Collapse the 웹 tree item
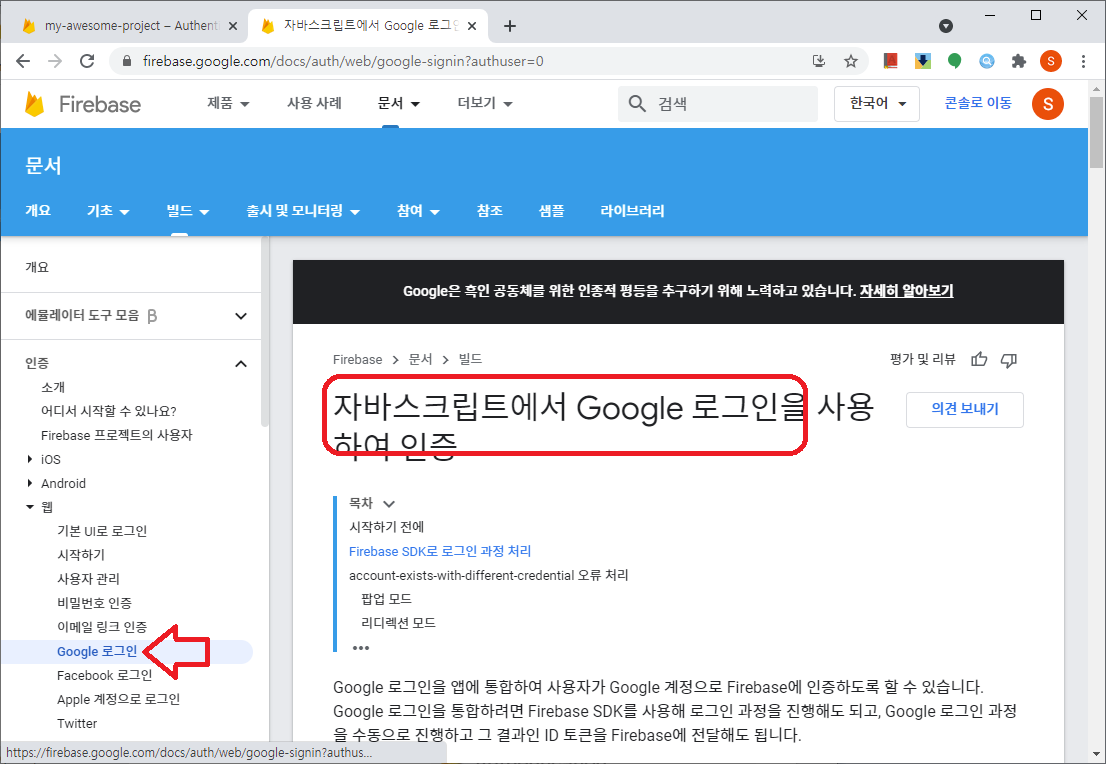 (x=30, y=507)
